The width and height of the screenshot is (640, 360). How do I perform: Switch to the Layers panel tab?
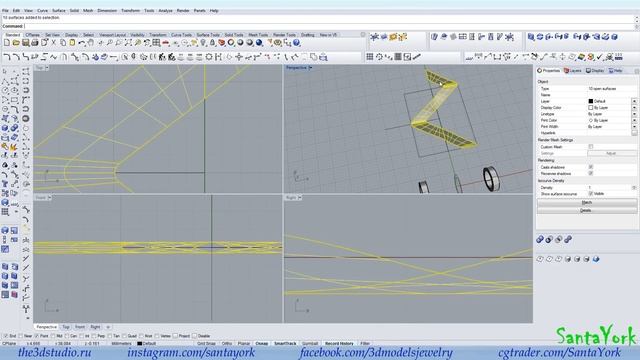click(x=573, y=71)
